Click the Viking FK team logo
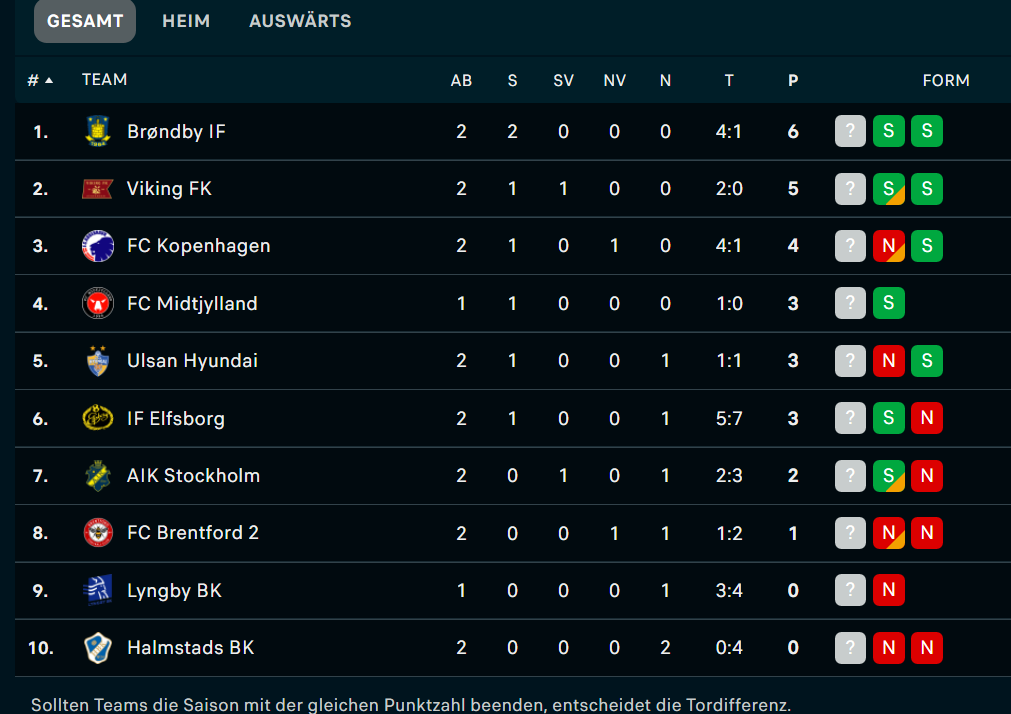Viewport: 1011px width, 714px height. [x=98, y=189]
